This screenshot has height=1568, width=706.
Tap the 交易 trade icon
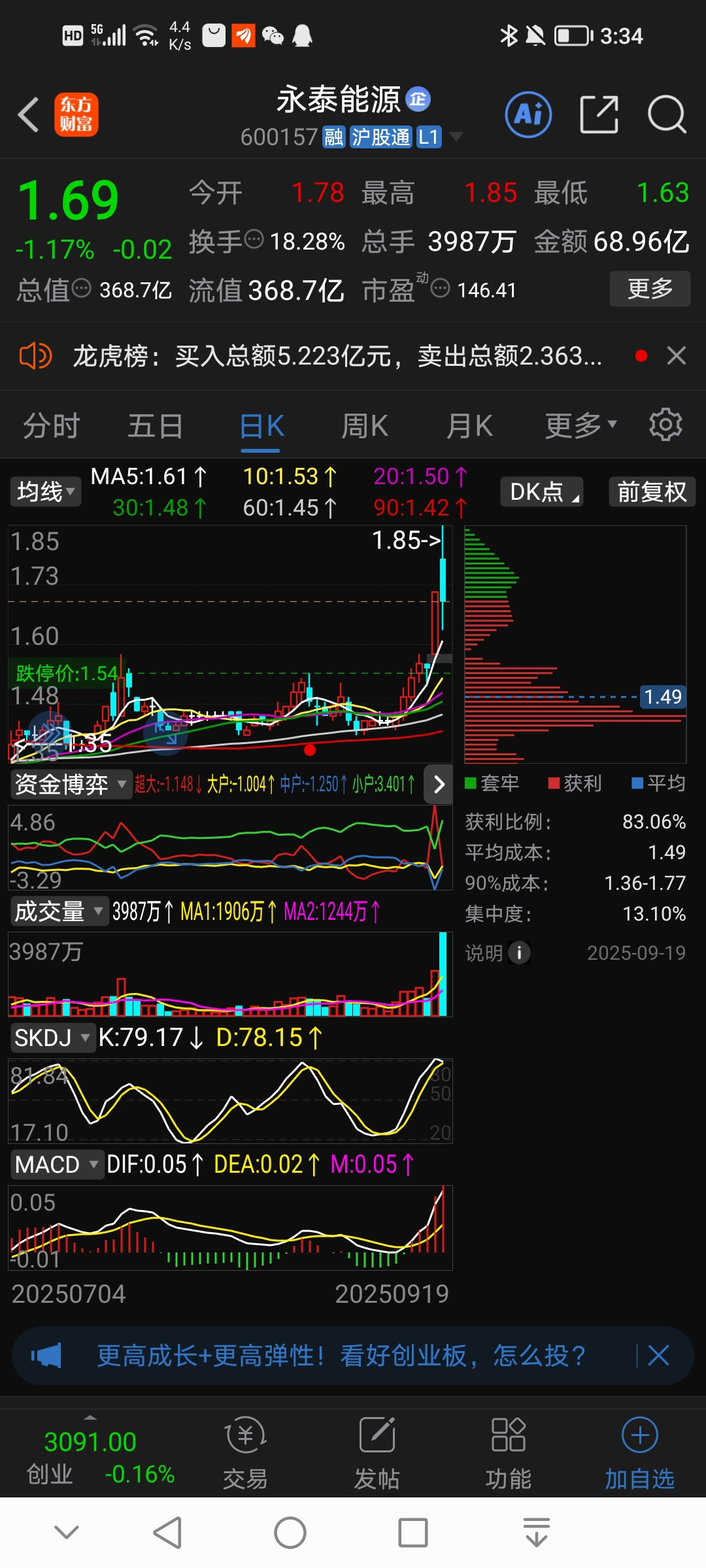245,1435
